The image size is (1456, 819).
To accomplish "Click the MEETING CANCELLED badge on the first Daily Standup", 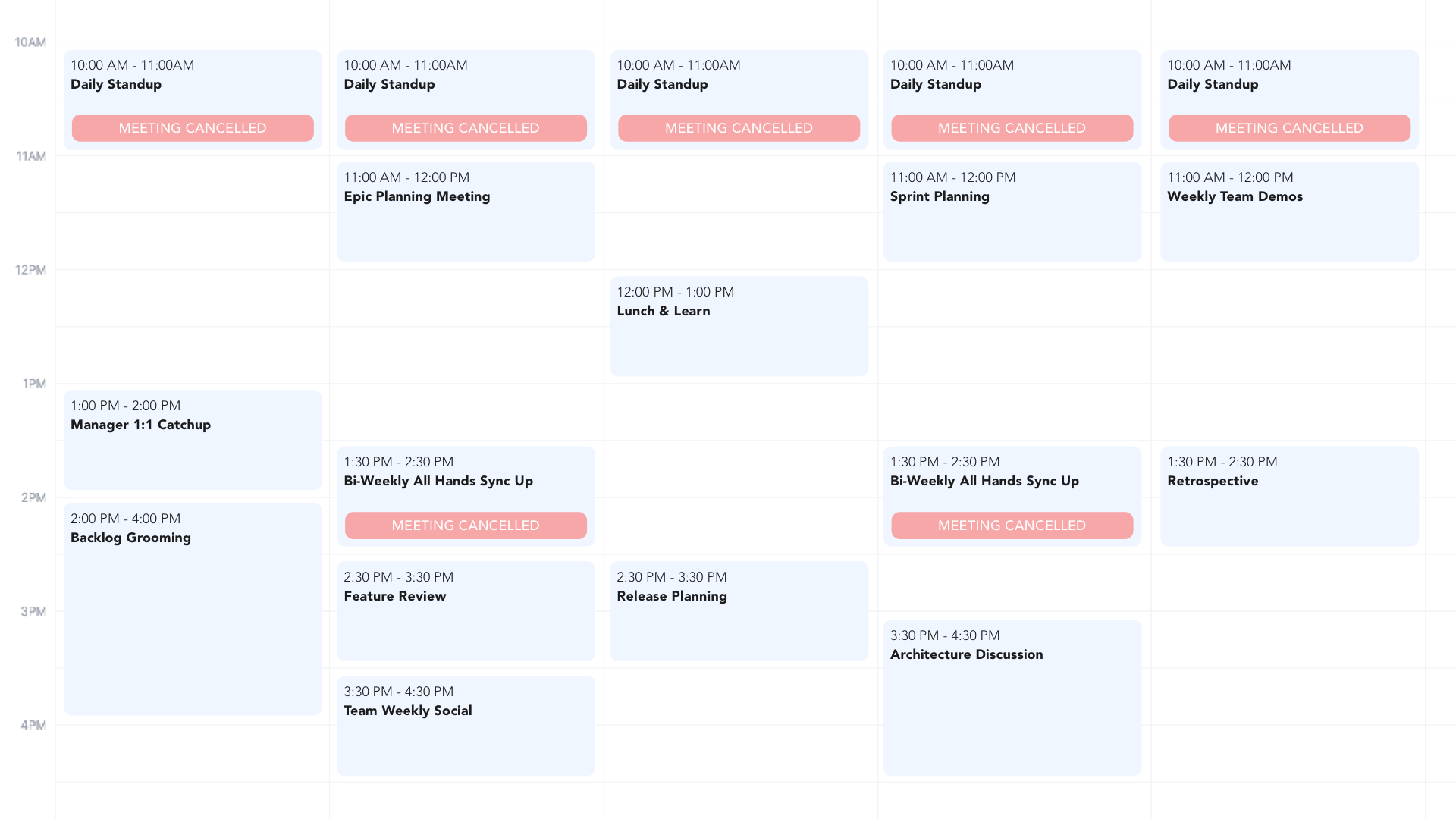I will tap(192, 128).
